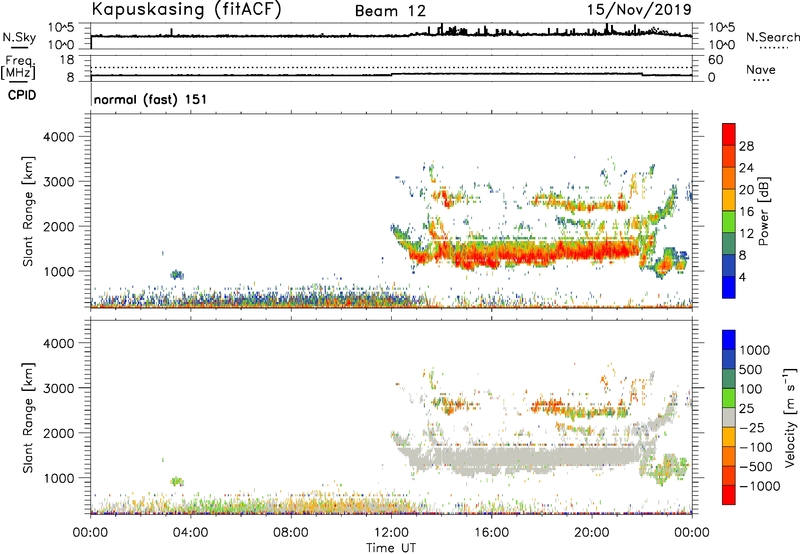The width and height of the screenshot is (800, 554).
Task: Click the "24" label on power colorbar
Action: coord(746,168)
